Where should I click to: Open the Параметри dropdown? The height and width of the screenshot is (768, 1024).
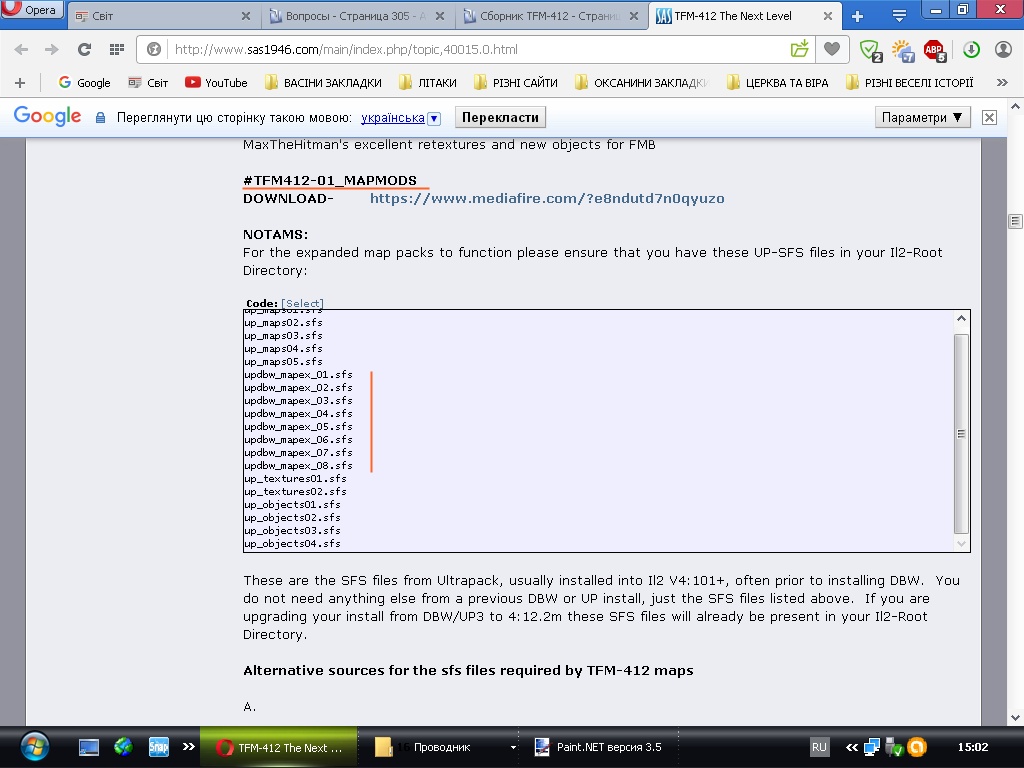click(922, 118)
